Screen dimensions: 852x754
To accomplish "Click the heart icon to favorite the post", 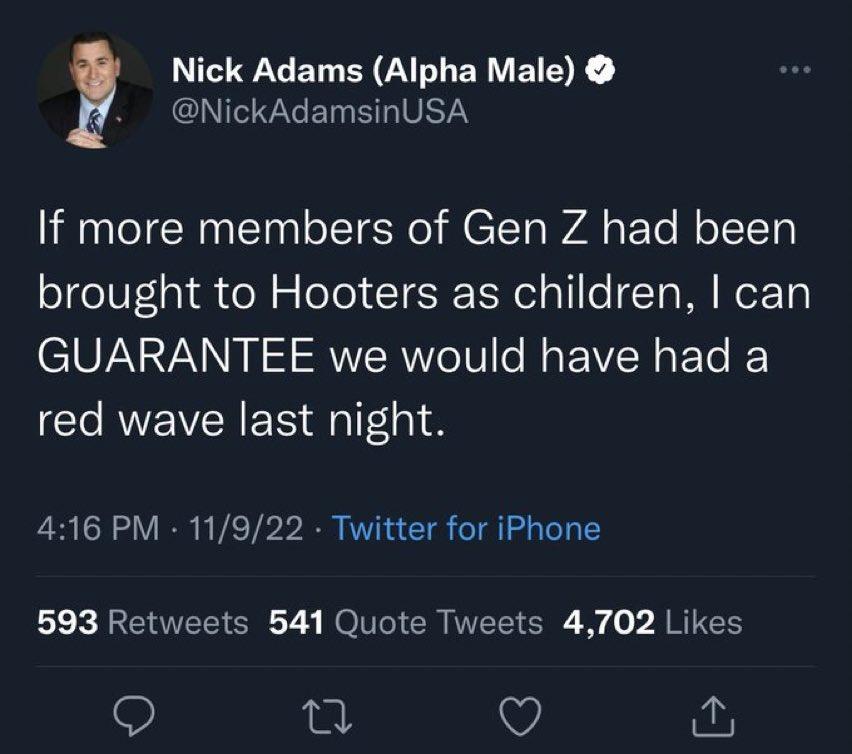I will [x=519, y=713].
